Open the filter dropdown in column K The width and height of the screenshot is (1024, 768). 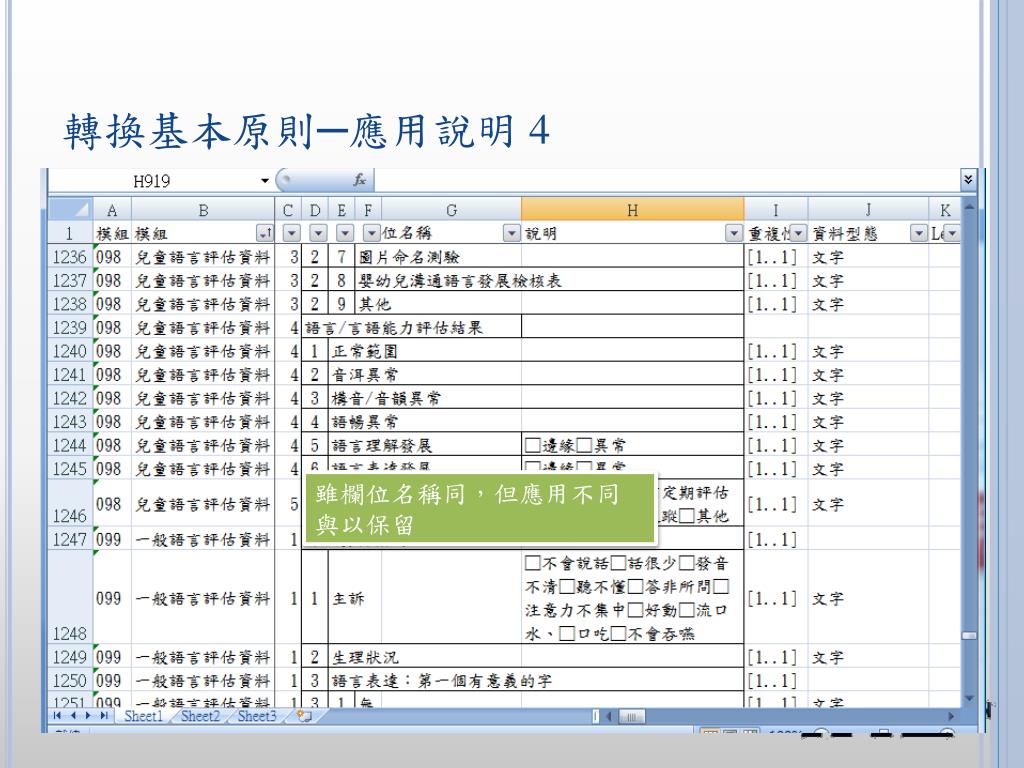(952, 233)
